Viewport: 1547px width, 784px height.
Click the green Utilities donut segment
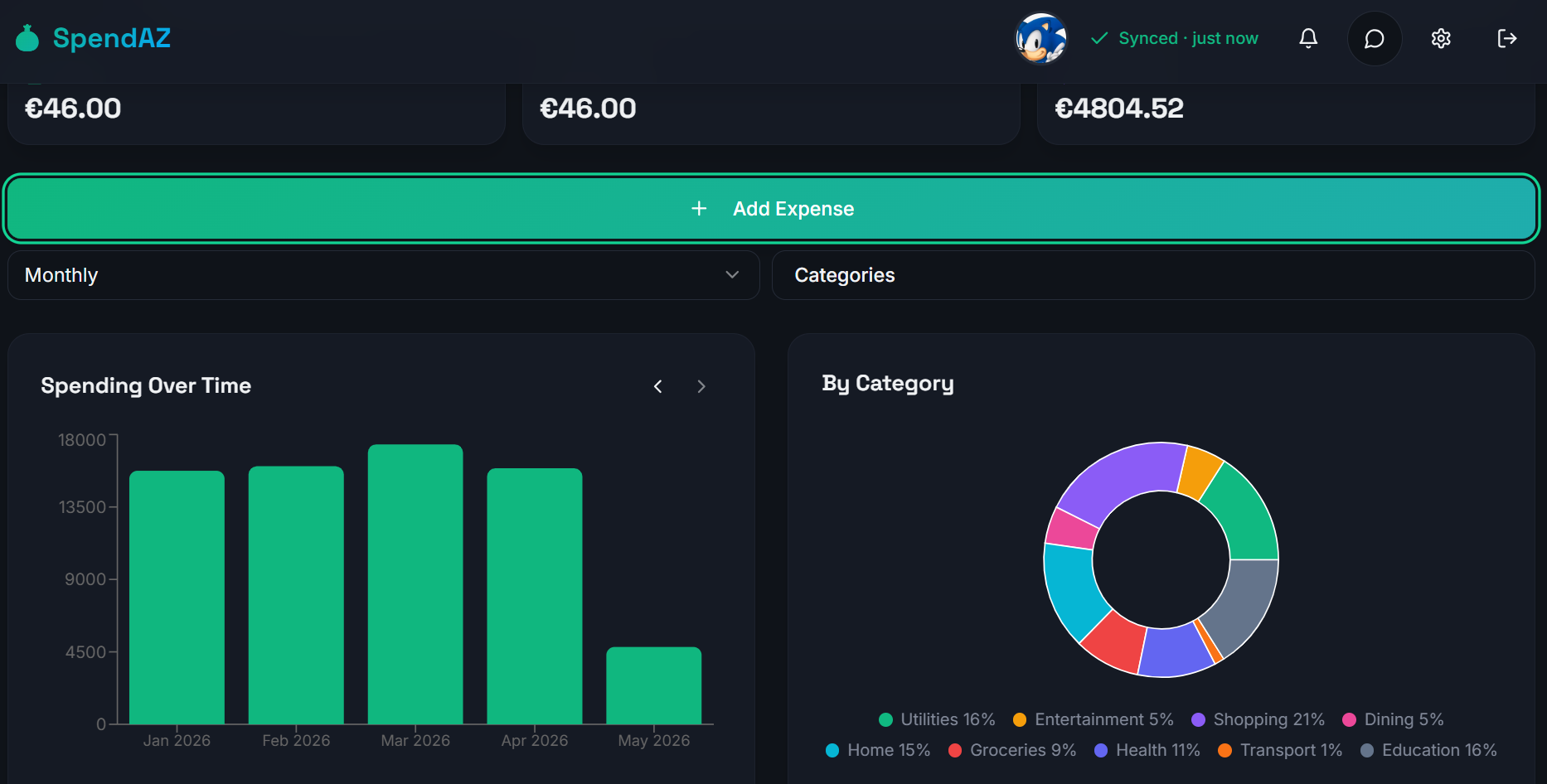pos(1244,514)
